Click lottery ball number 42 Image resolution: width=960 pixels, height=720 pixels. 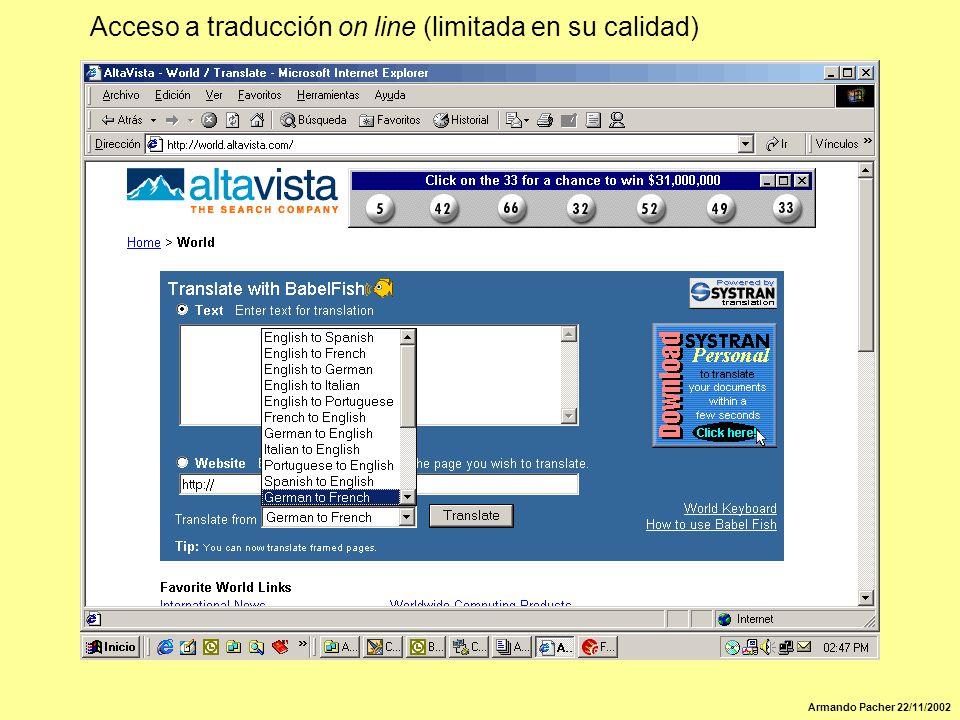click(443, 209)
